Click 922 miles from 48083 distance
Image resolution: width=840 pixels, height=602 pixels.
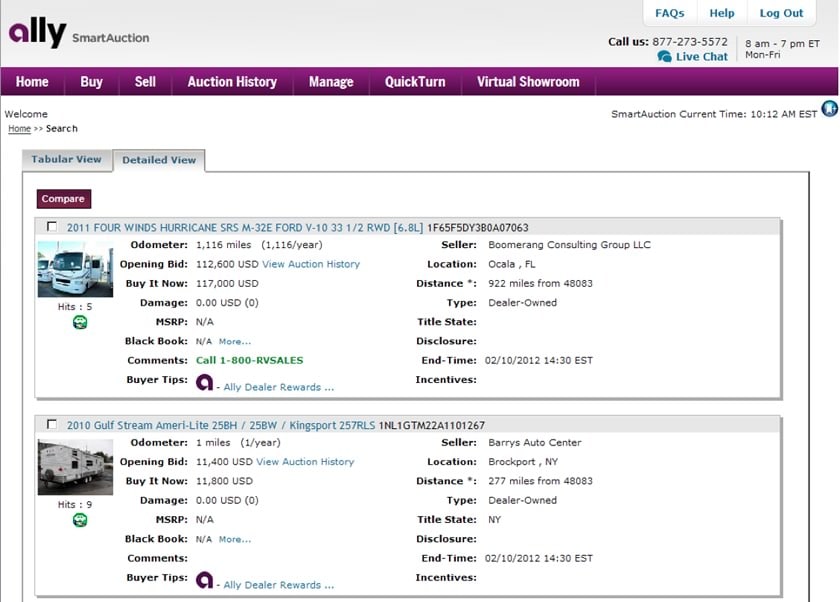point(541,283)
